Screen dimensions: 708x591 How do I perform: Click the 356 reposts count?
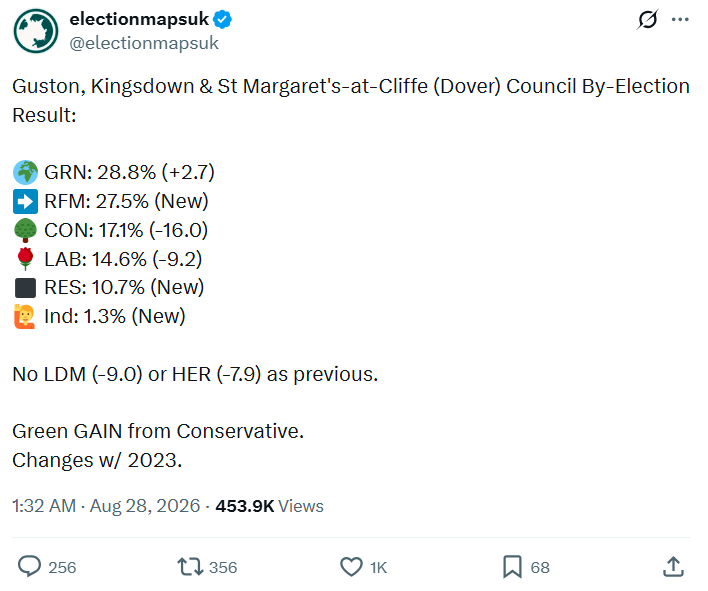(x=223, y=567)
